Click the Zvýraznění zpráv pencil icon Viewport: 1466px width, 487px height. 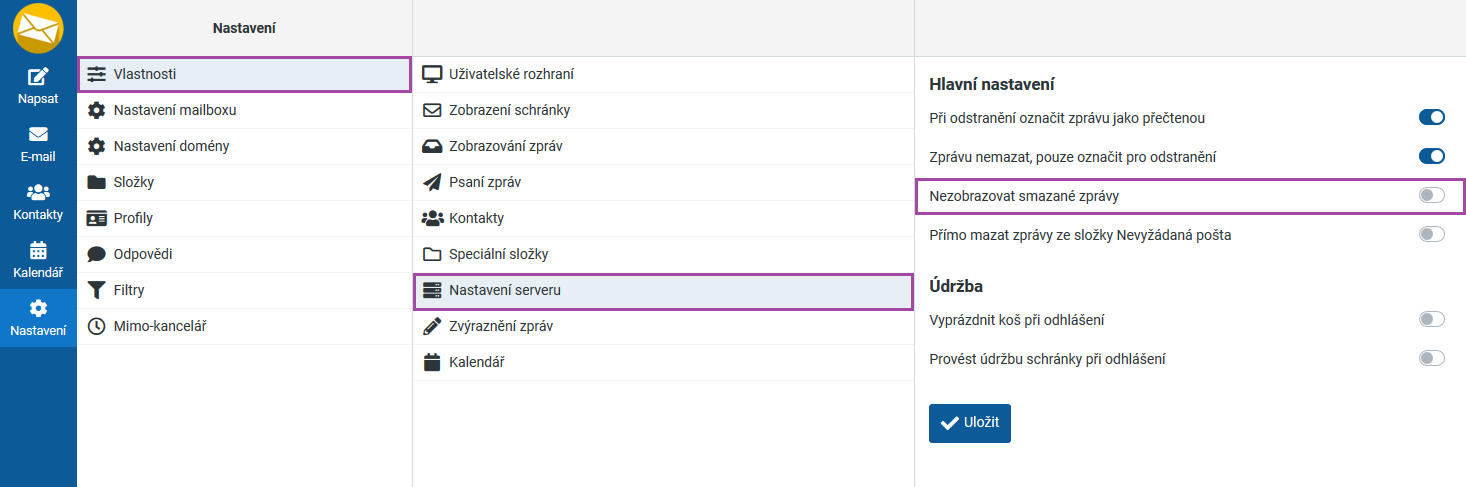click(x=432, y=326)
